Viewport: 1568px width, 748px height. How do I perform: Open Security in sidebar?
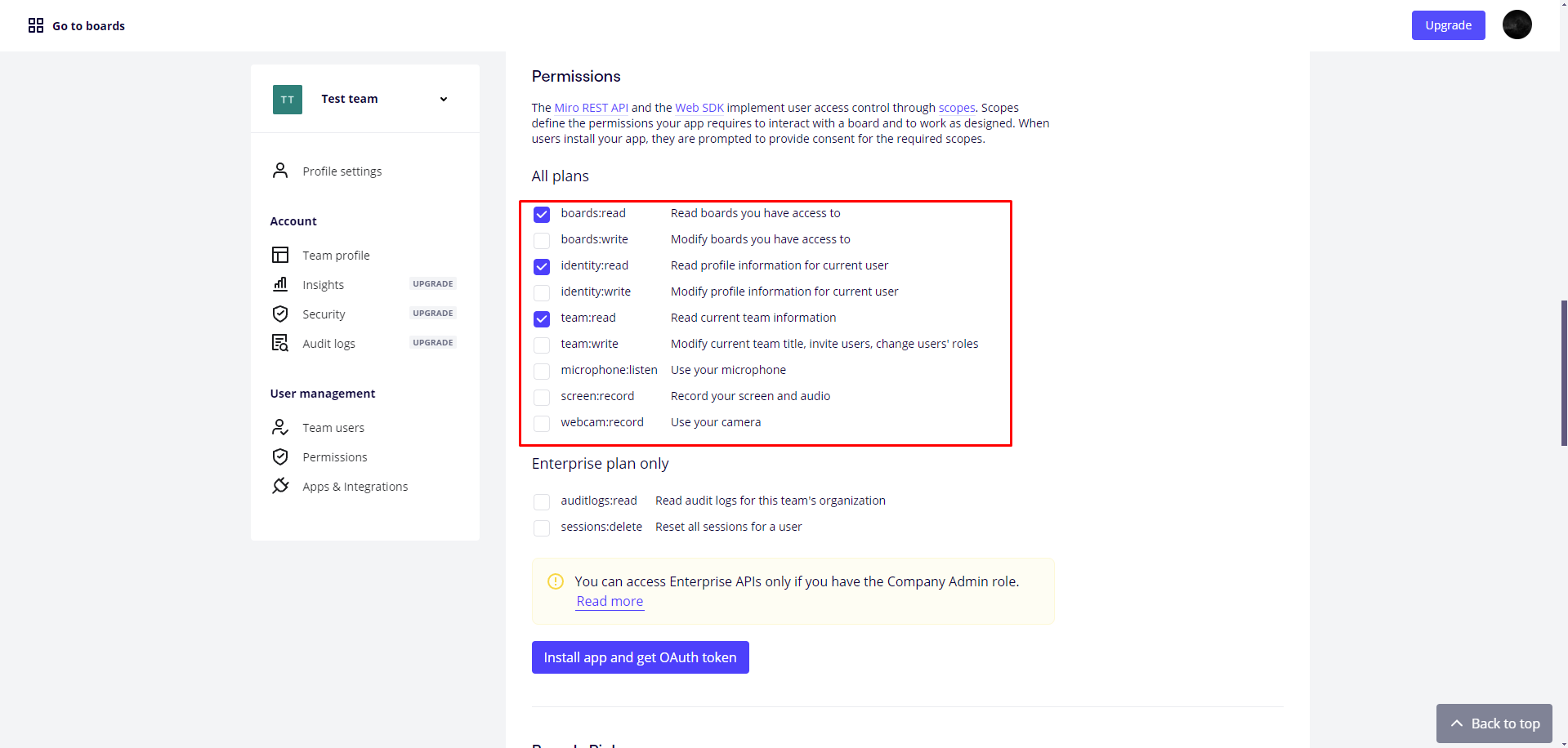point(324,314)
